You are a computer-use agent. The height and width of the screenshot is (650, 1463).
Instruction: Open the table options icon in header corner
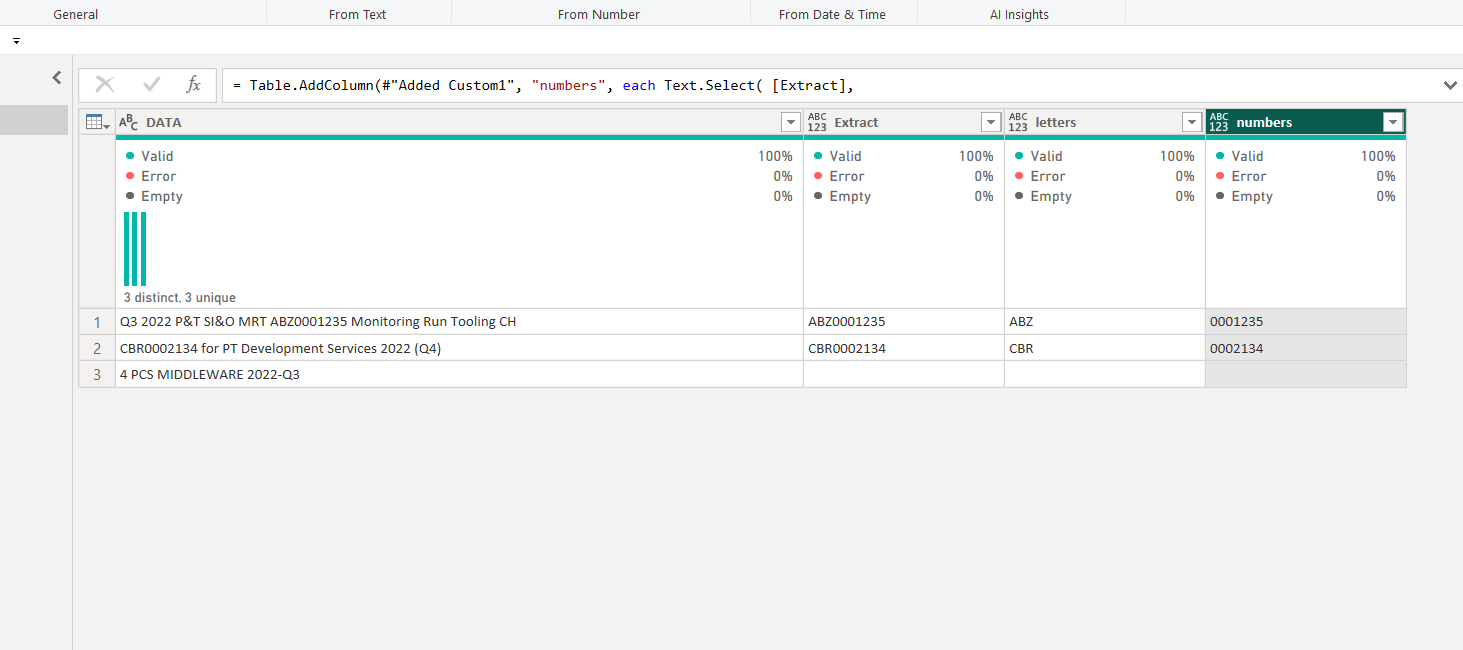pos(98,122)
